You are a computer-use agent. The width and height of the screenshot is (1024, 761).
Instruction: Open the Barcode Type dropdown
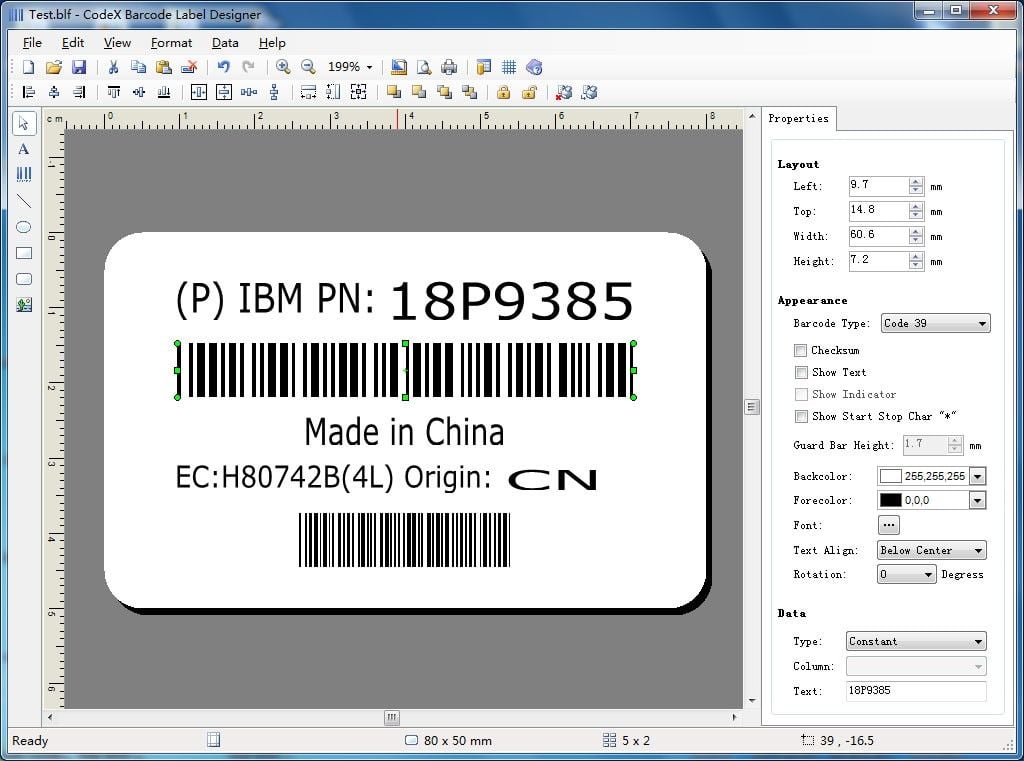935,323
